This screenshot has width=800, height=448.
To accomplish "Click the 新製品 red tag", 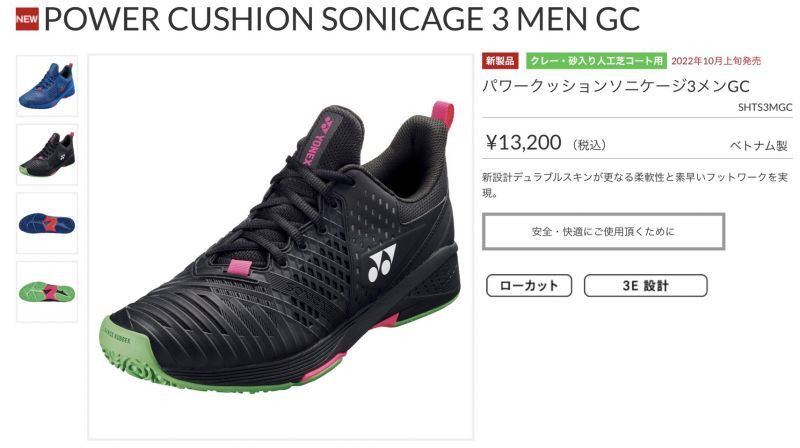I will pyautogui.click(x=500, y=61).
